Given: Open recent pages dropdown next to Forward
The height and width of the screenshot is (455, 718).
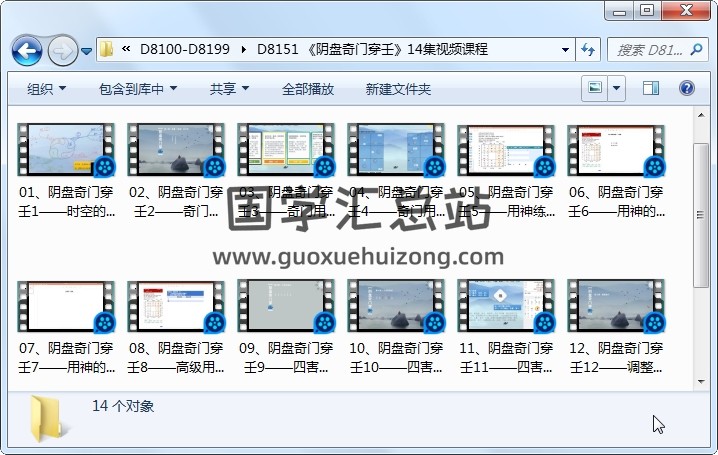Looking at the screenshot, I should coord(86,50).
